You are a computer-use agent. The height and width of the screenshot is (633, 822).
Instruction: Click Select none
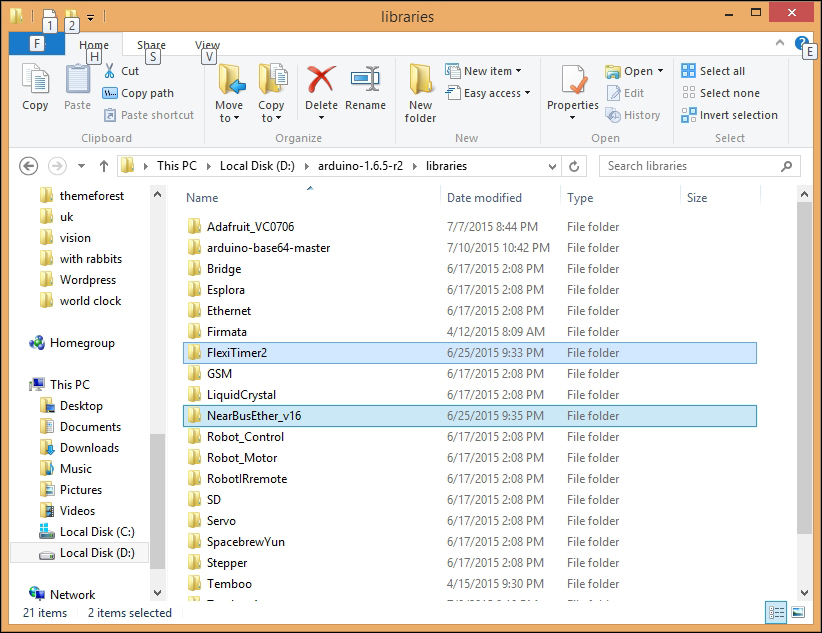point(721,93)
